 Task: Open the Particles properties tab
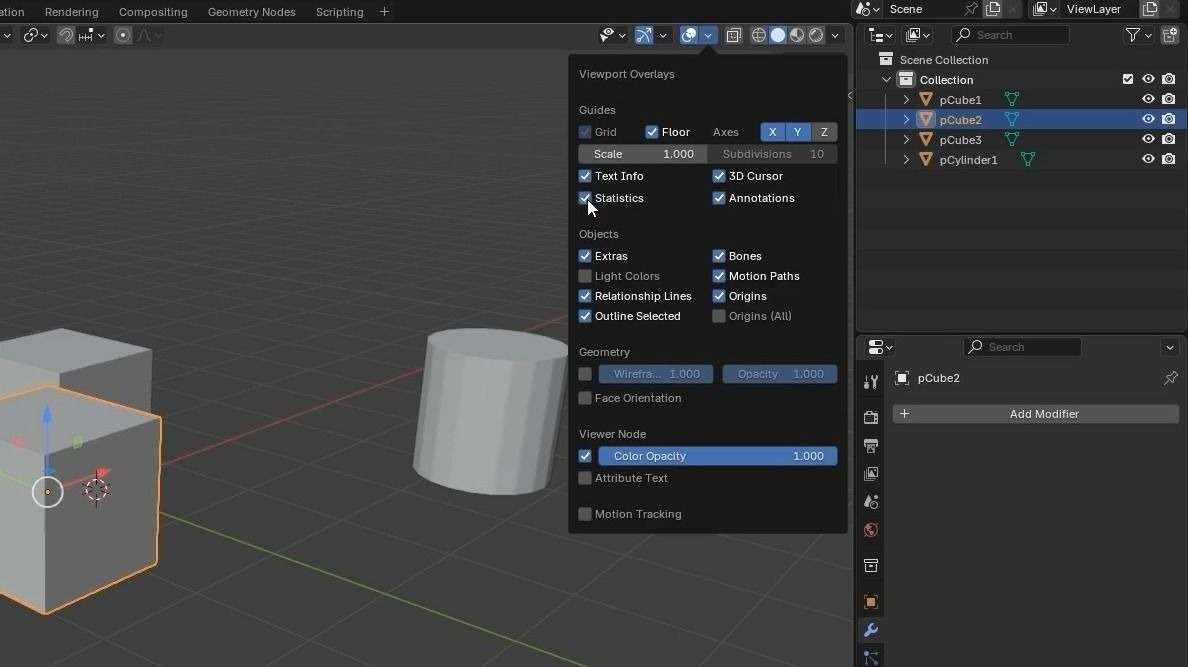(871, 657)
